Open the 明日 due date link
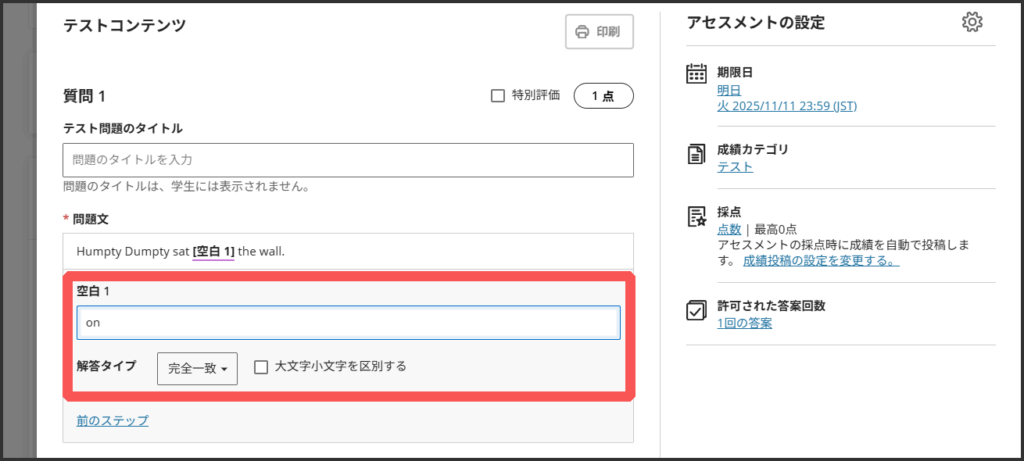Screen dimensions: 1024x461 (x=729, y=90)
